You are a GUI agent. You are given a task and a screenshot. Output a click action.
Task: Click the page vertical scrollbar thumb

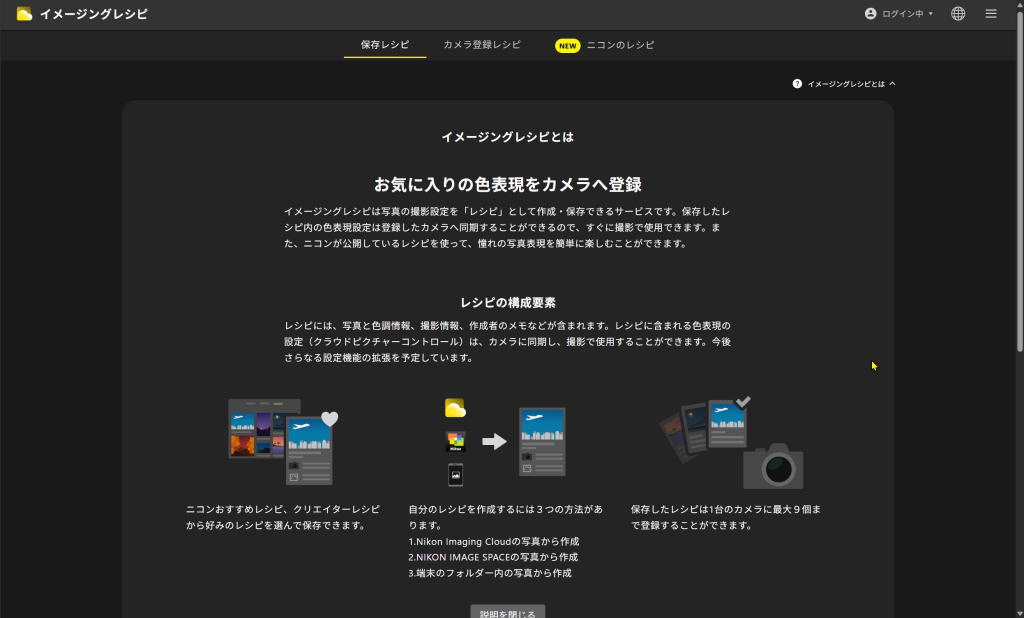[1019, 181]
